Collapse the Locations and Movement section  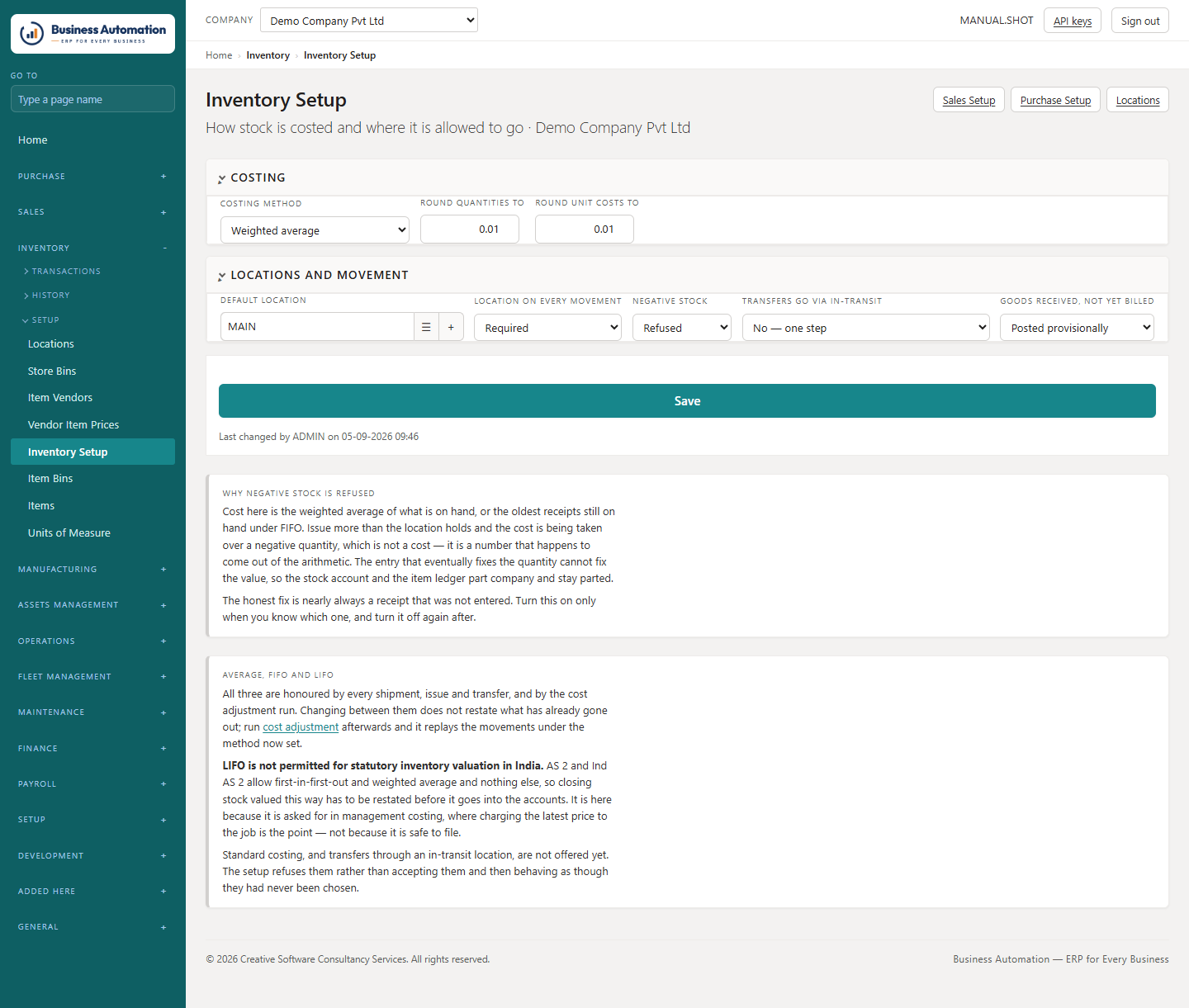(221, 276)
